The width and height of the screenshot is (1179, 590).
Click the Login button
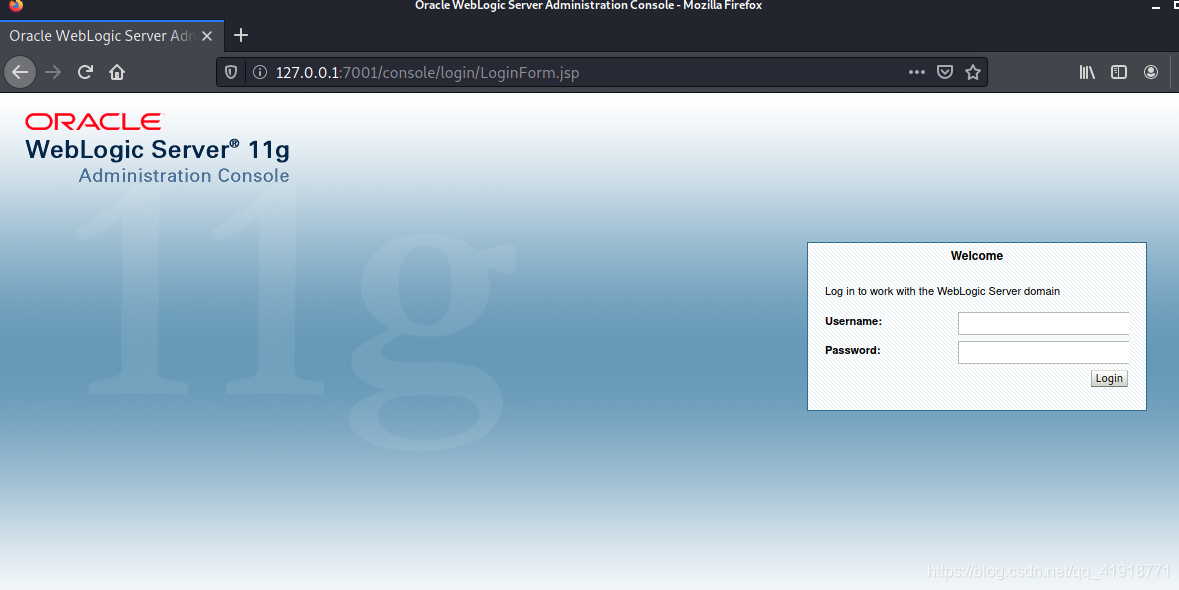[1109, 378]
